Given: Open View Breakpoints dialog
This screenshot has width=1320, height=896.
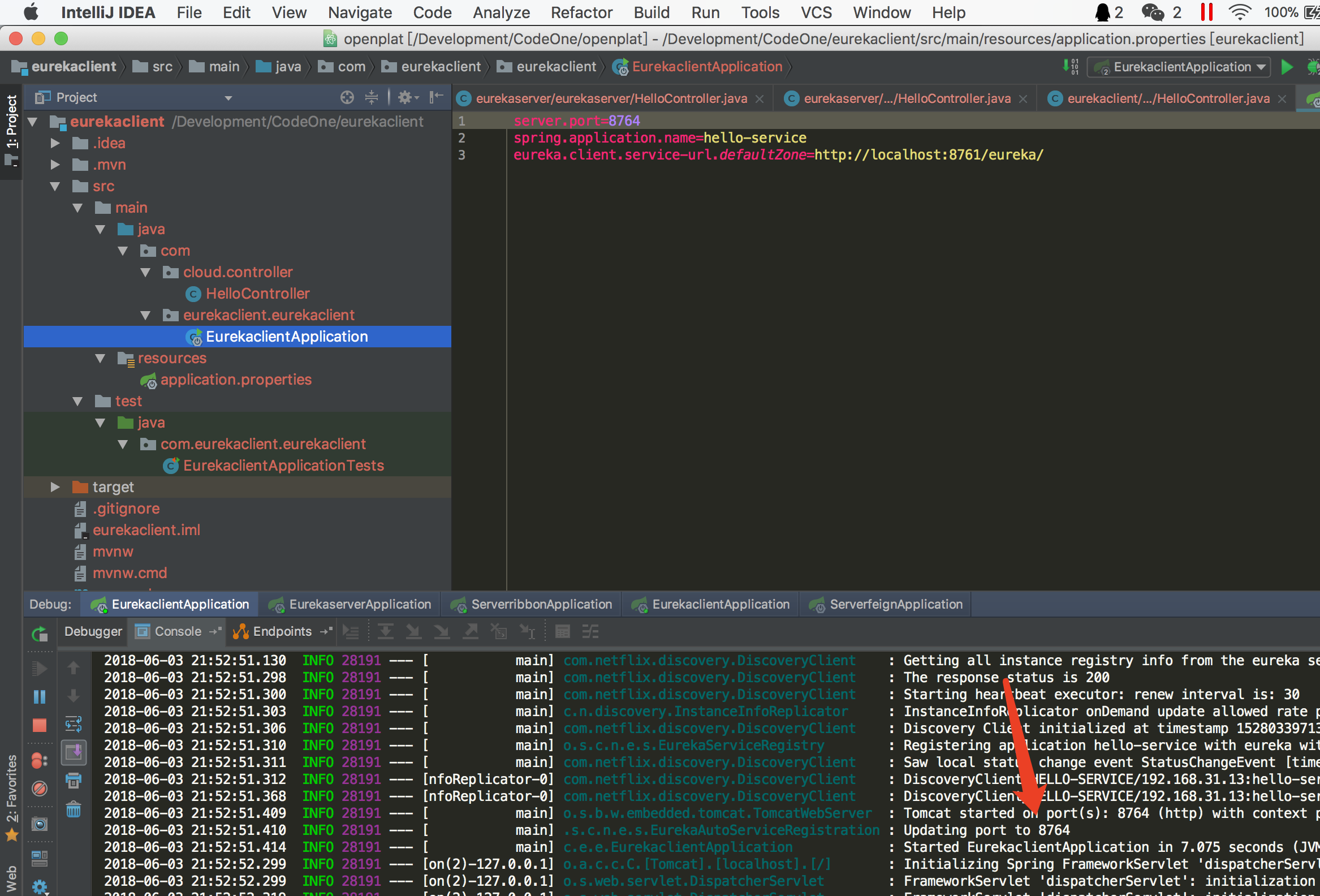Looking at the screenshot, I should [39, 760].
